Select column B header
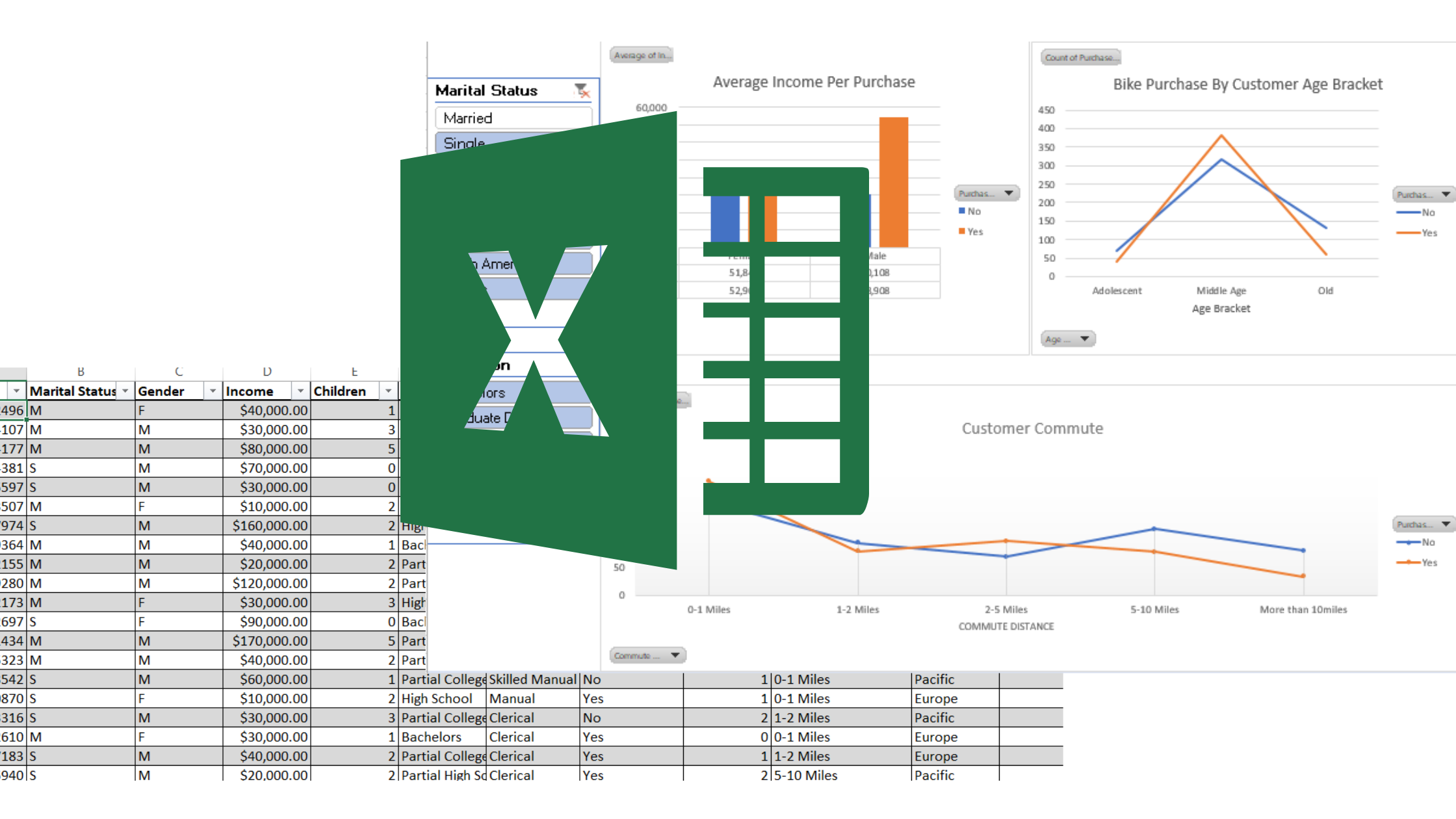This screenshot has width=1456, height=819. click(x=81, y=372)
